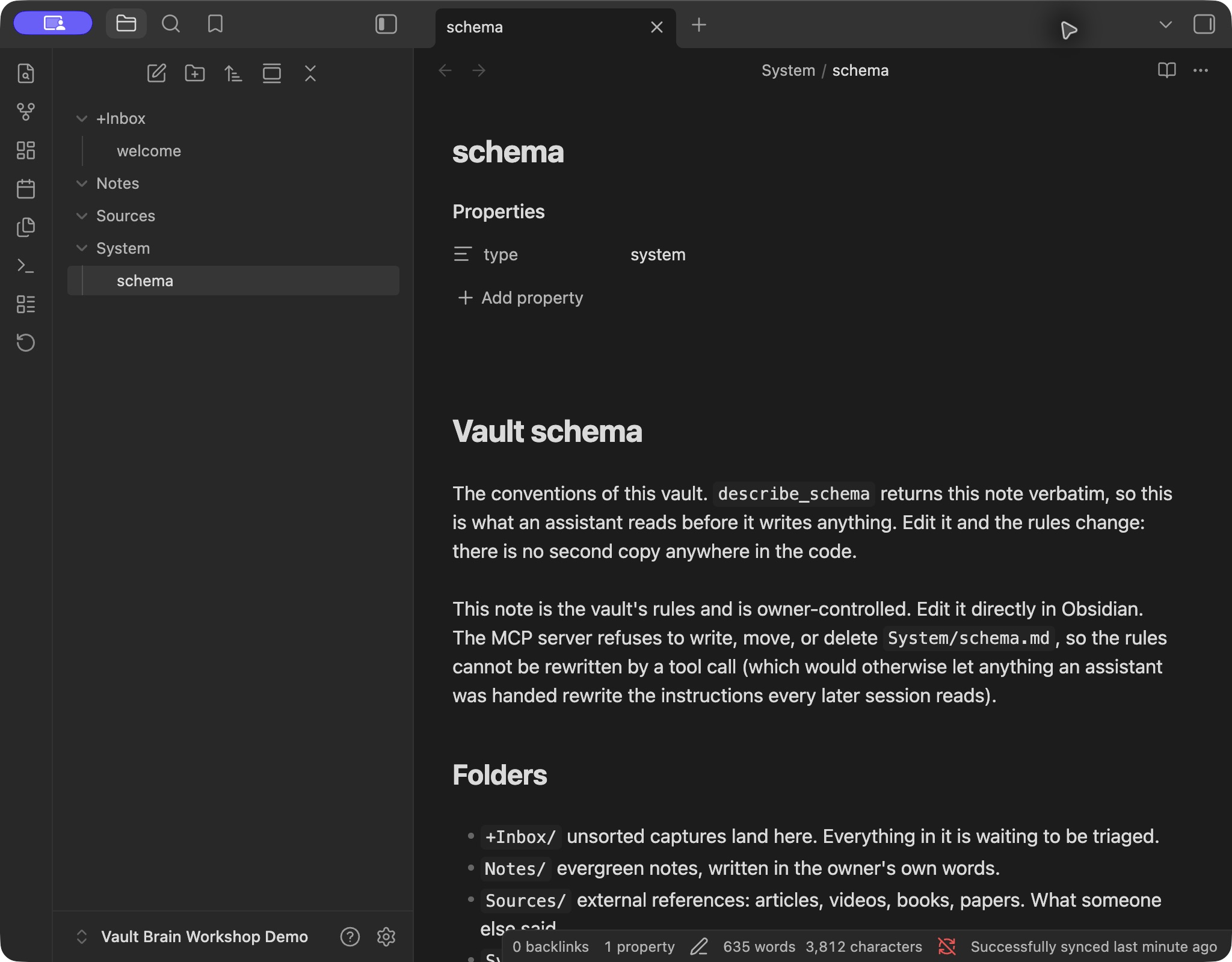Create a new note in explorer
The height and width of the screenshot is (962, 1232).
(156, 73)
